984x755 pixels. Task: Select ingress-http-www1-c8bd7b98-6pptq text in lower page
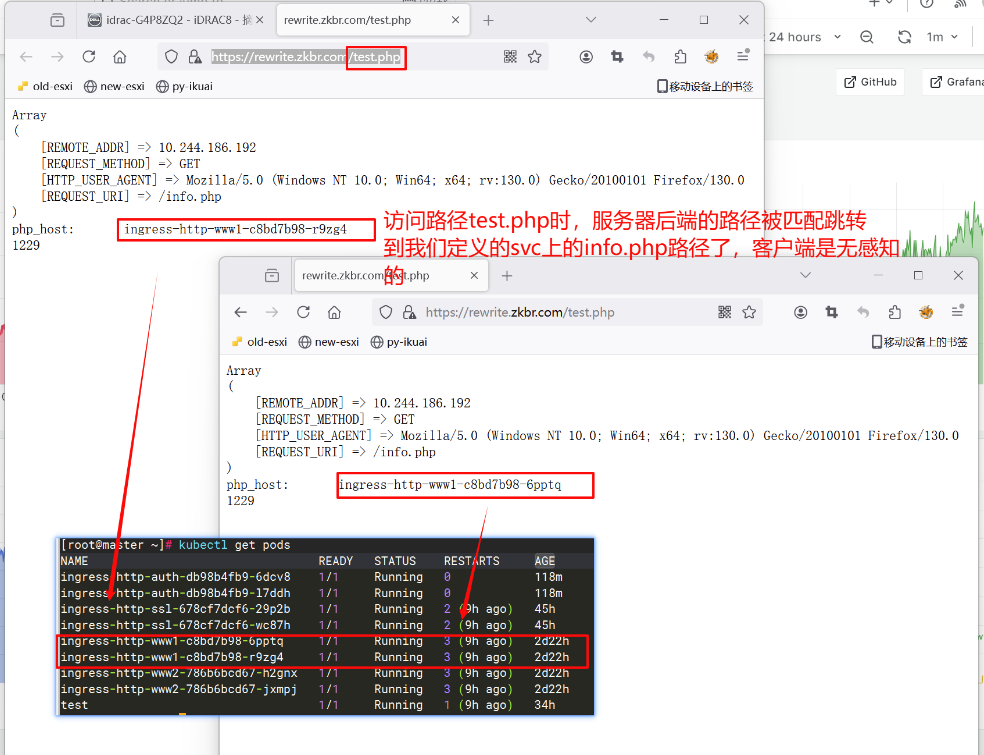tap(450, 485)
